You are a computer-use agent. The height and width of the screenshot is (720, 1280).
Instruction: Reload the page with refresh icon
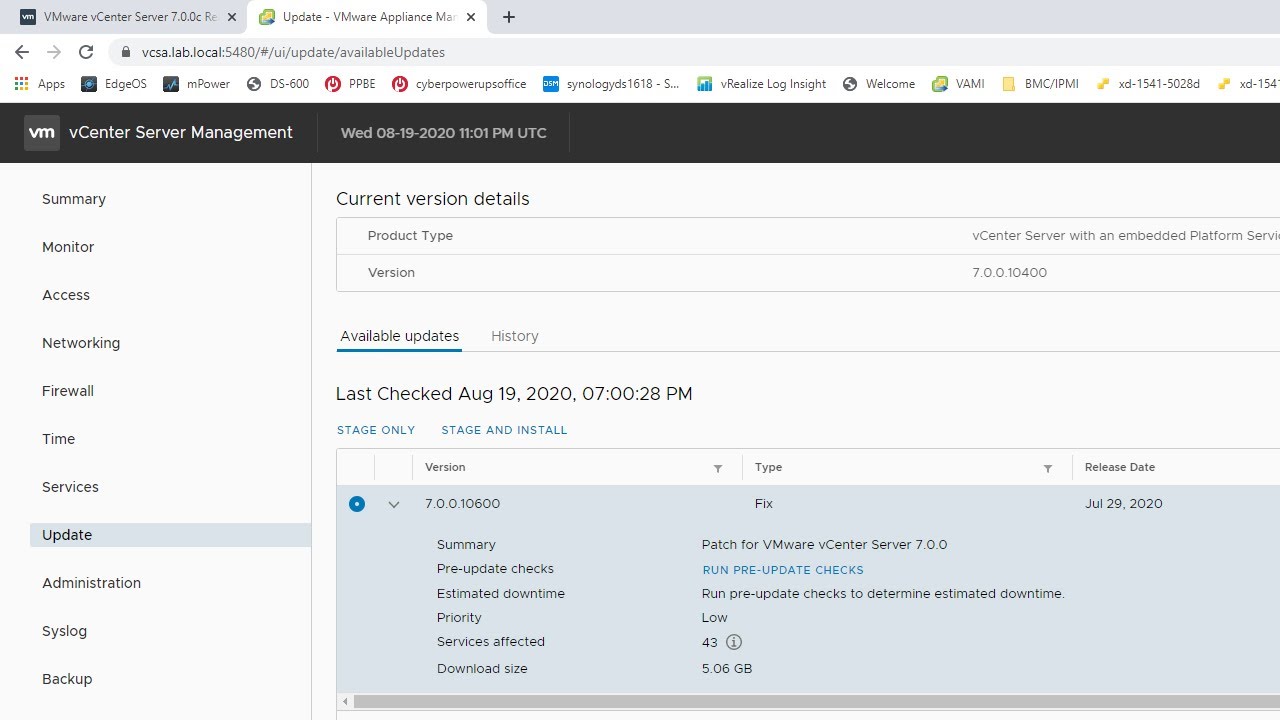pos(86,52)
